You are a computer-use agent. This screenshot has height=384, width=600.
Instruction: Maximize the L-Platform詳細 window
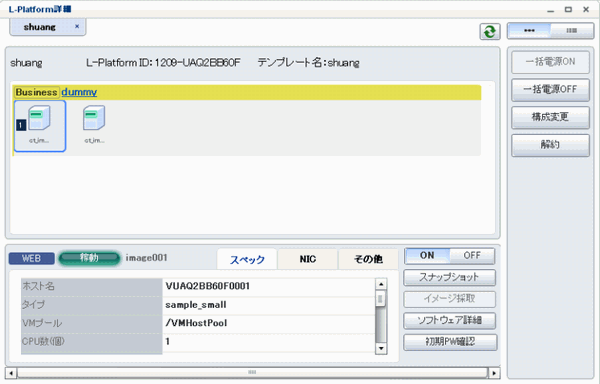[568, 10]
